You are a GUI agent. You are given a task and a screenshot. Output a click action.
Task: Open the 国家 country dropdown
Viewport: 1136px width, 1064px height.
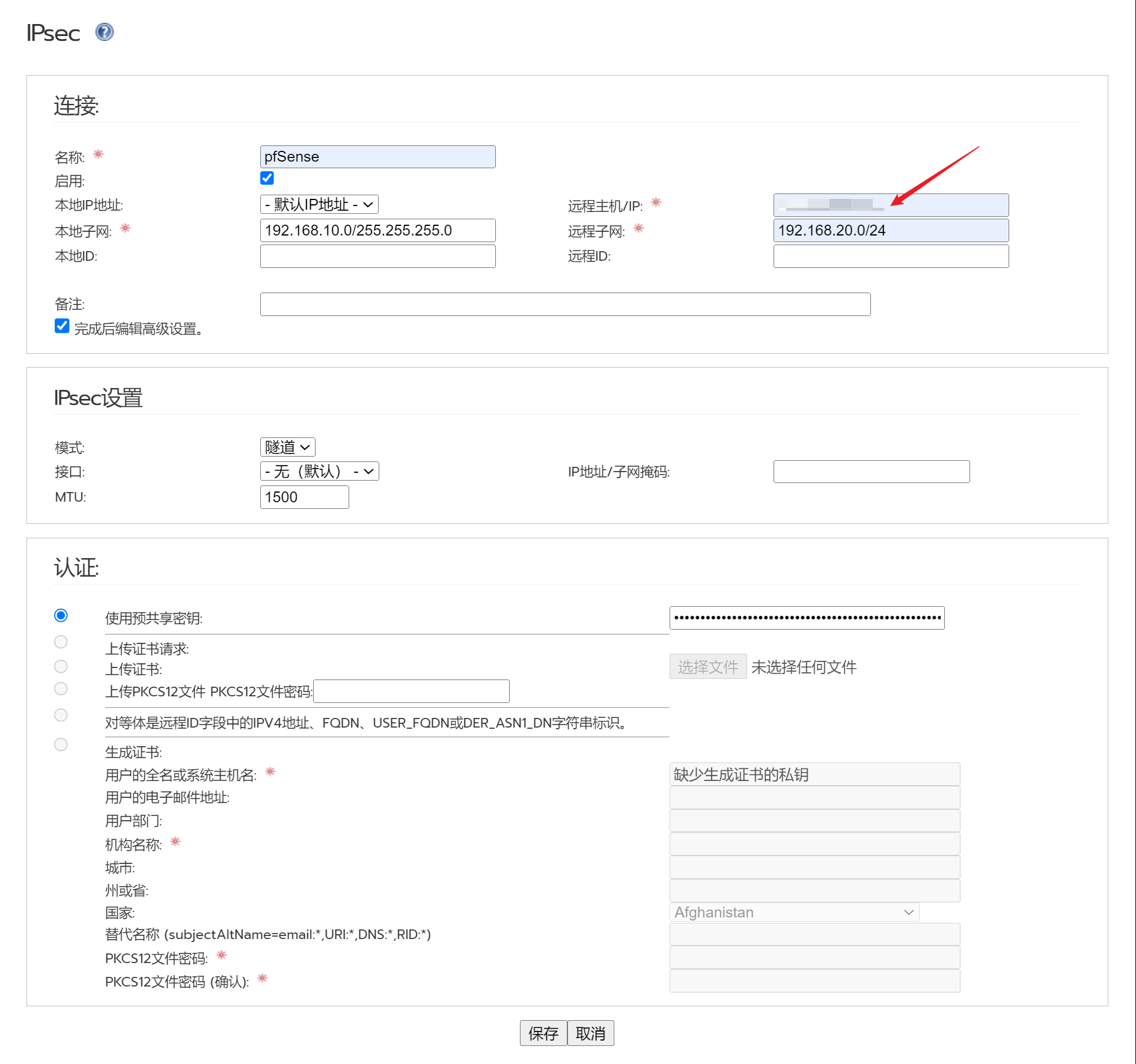pyautogui.click(x=793, y=912)
